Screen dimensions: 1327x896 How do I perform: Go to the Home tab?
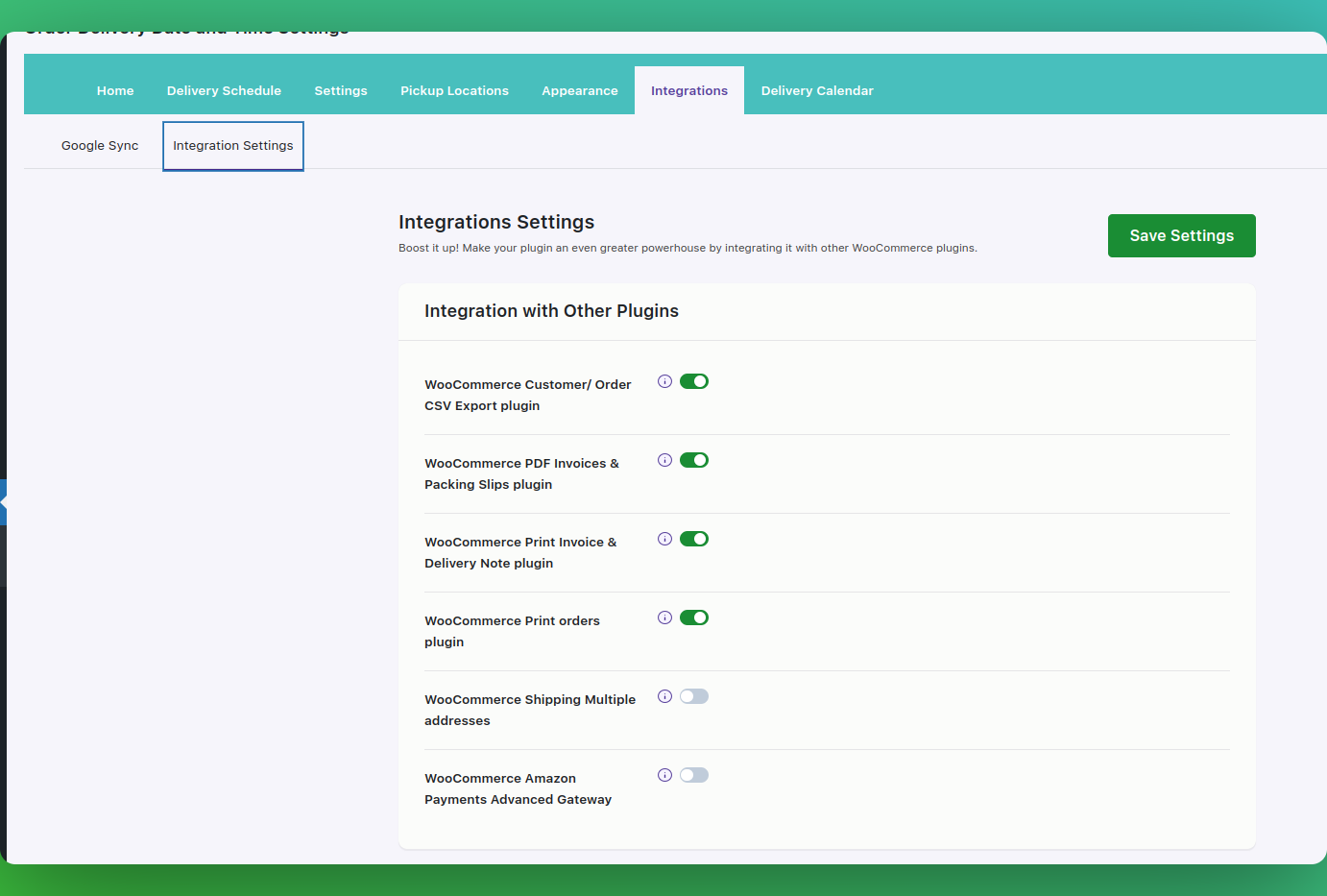[x=115, y=90]
